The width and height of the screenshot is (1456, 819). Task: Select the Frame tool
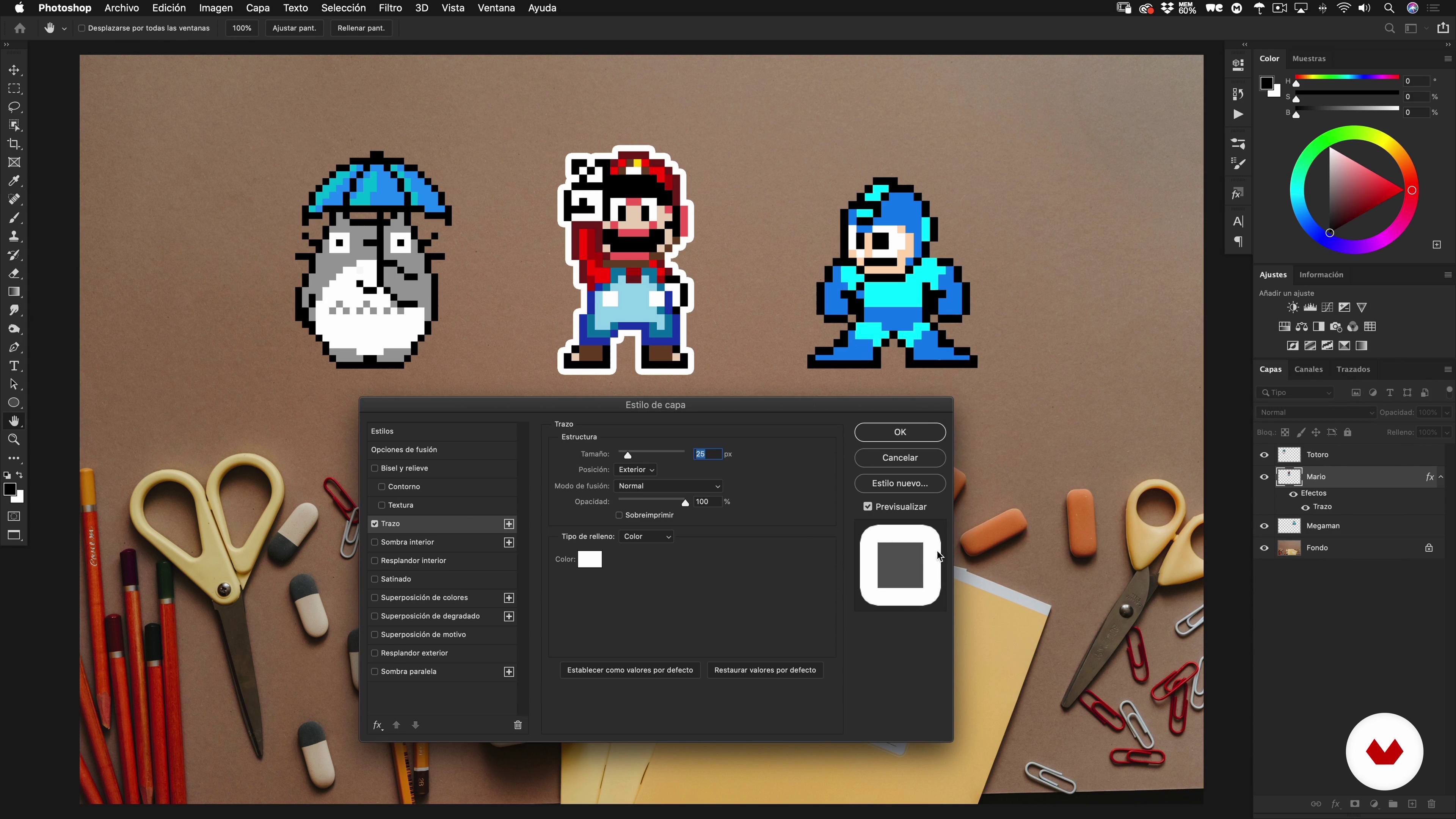14,163
